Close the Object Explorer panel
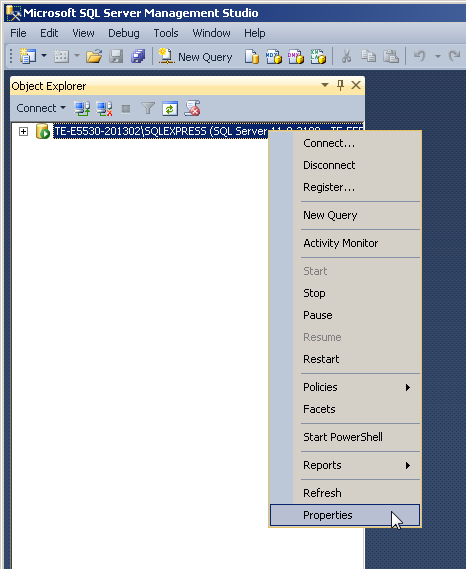466x569 pixels. 356,85
